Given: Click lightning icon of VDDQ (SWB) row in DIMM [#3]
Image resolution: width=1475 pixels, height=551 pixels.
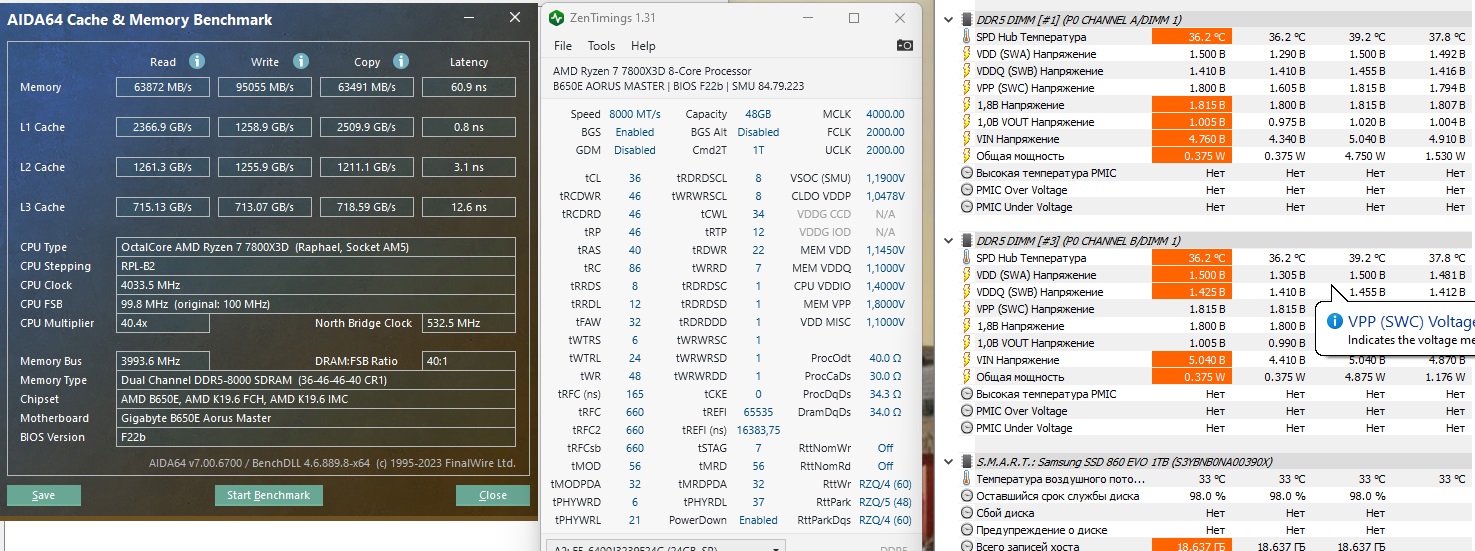Looking at the screenshot, I should pyautogui.click(x=966, y=292).
